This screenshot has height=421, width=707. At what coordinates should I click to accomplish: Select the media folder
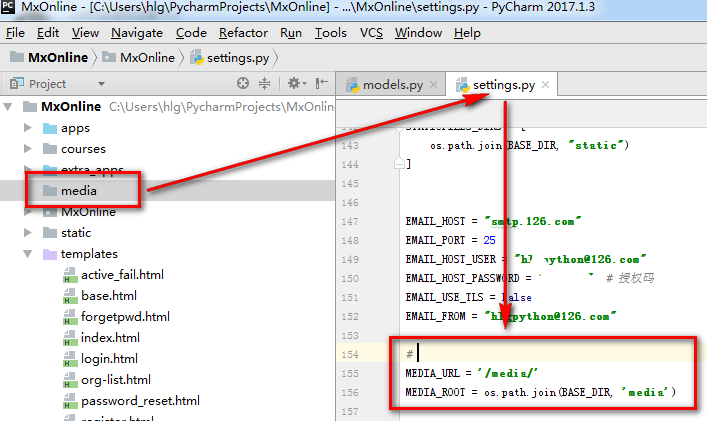(x=79, y=191)
